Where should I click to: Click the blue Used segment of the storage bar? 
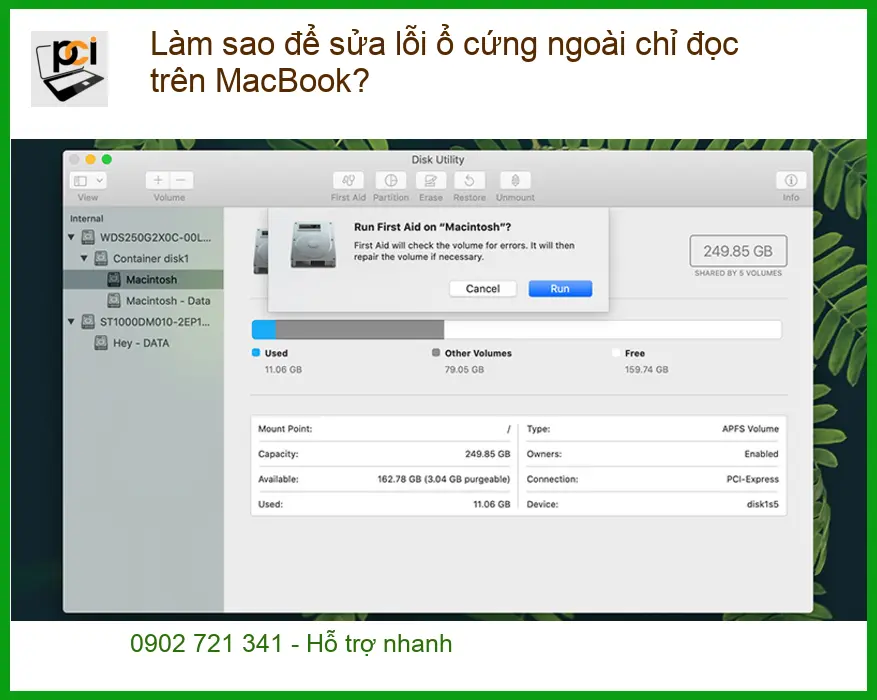[x=264, y=329]
